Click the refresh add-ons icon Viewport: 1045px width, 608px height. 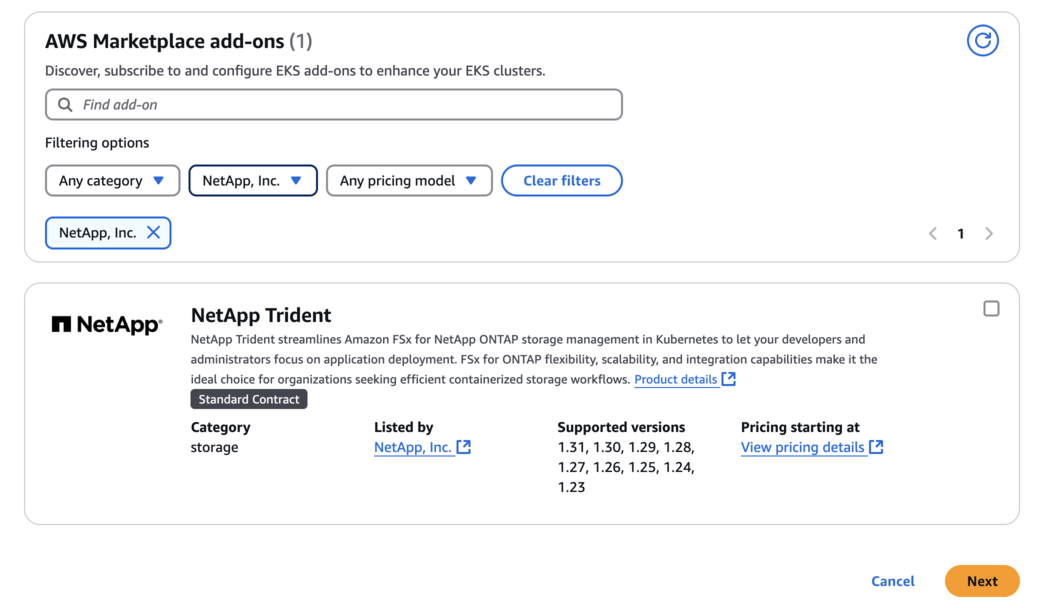(x=982, y=41)
